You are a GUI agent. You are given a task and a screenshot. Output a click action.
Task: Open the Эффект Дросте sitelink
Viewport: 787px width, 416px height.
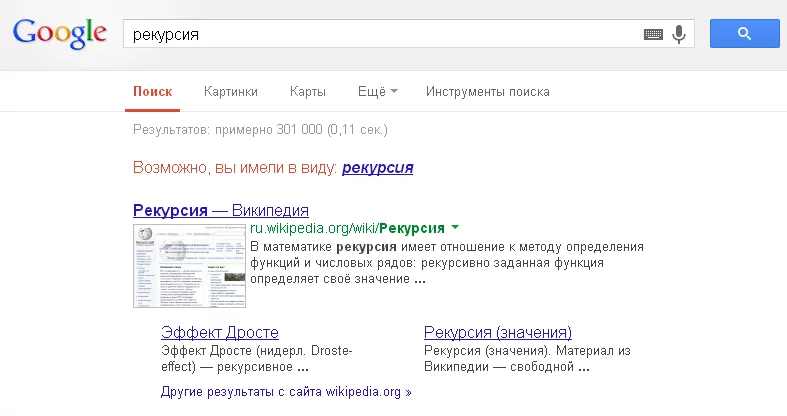point(220,332)
